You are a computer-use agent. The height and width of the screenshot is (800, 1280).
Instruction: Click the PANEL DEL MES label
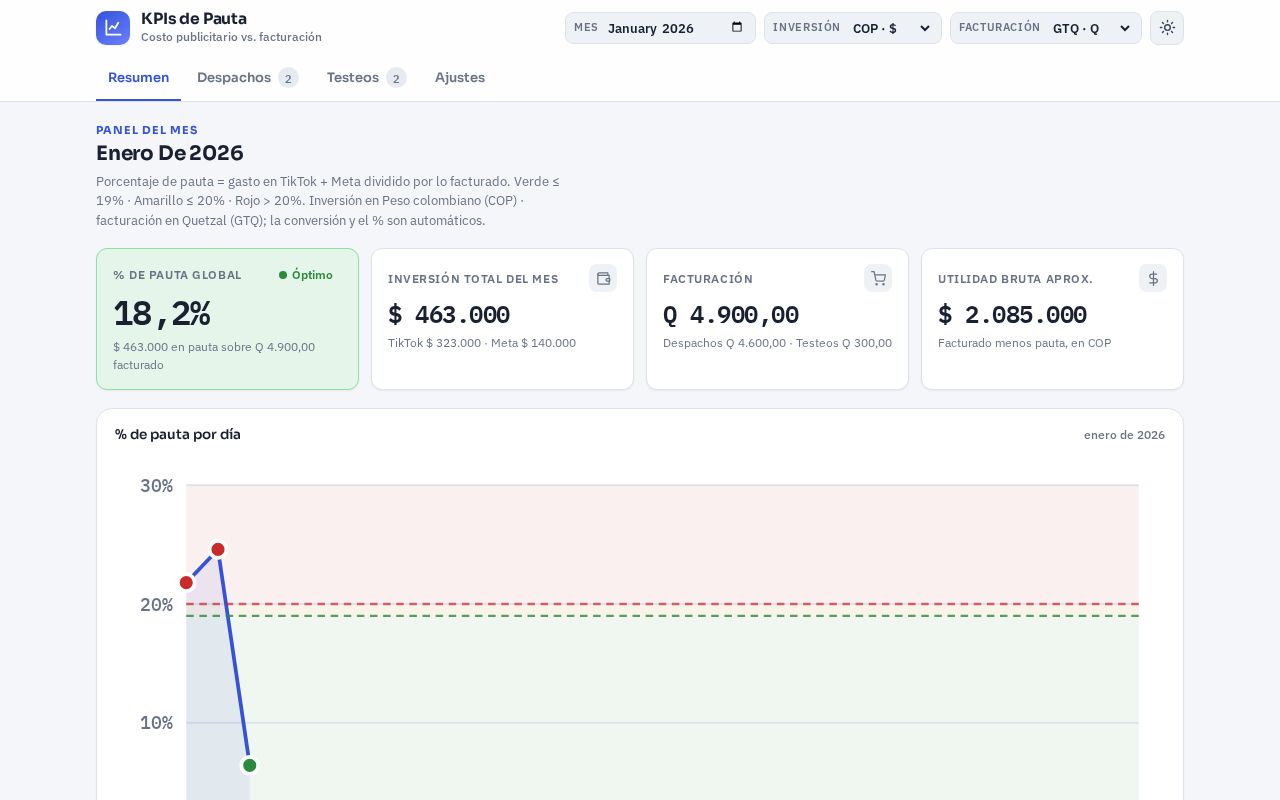point(147,130)
